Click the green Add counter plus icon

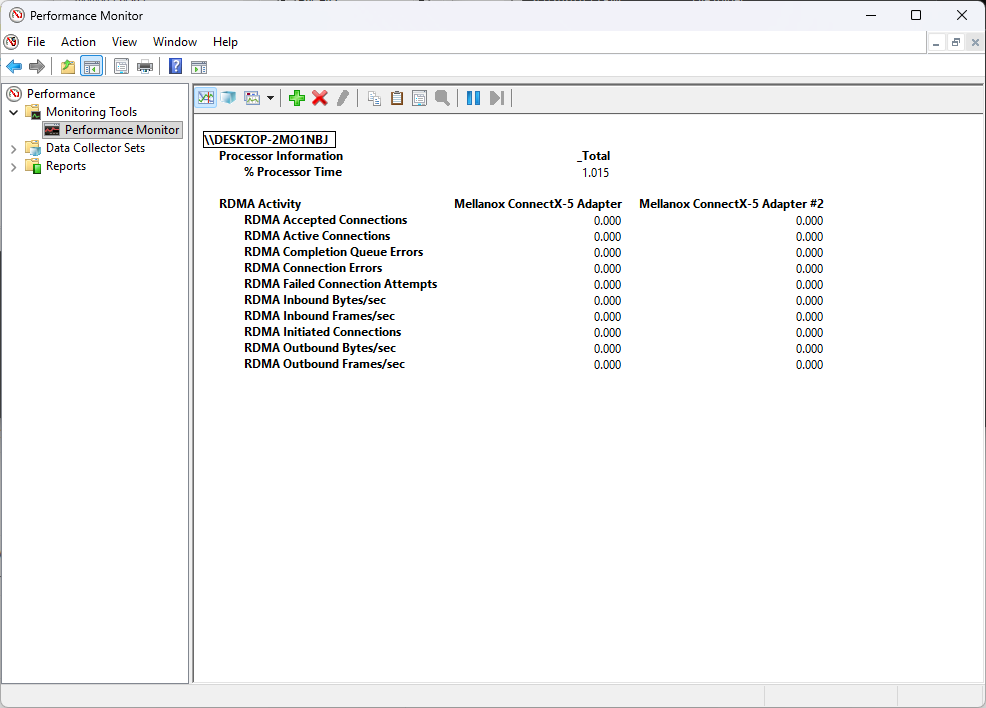[x=297, y=98]
